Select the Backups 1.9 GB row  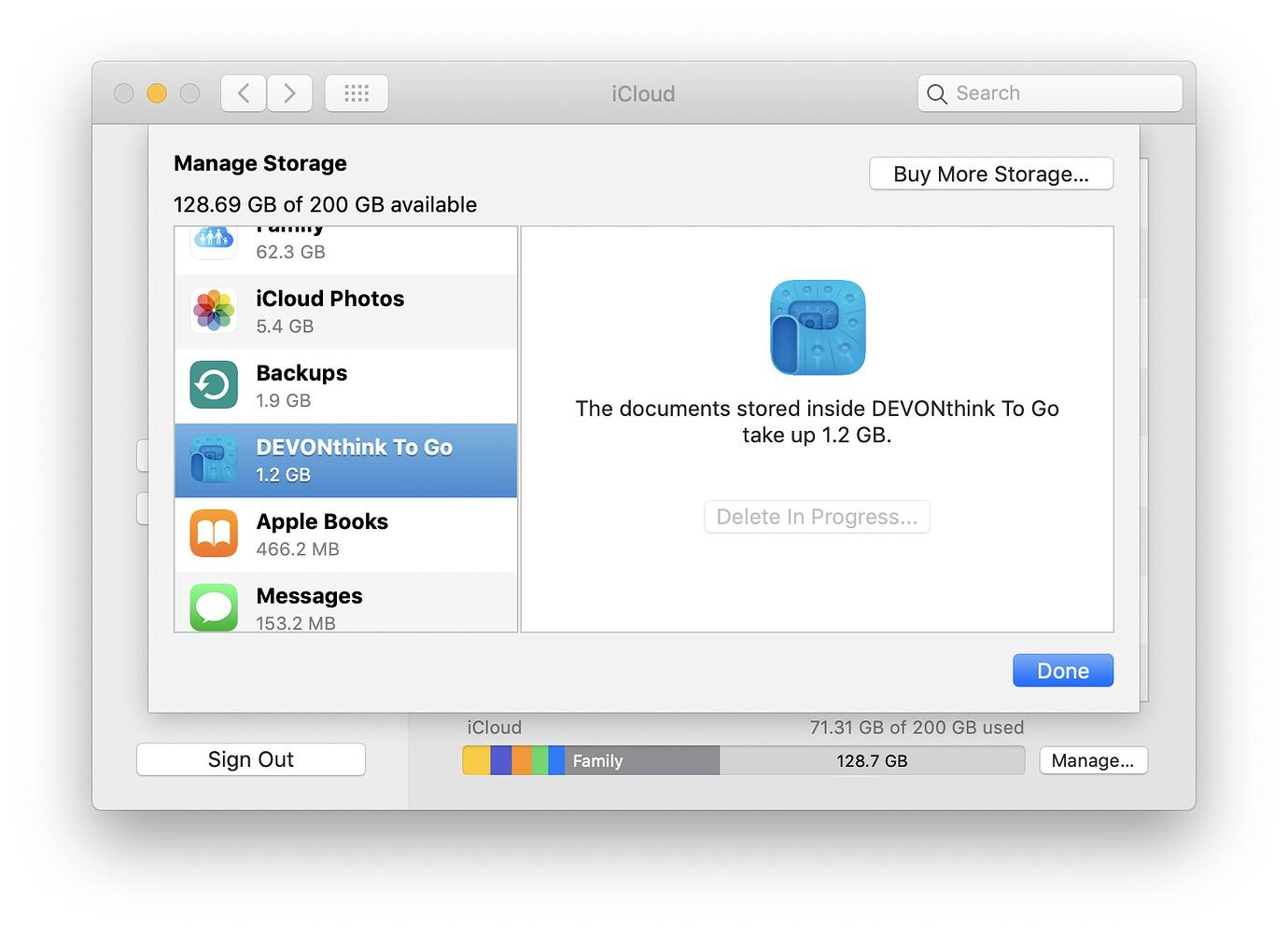tap(346, 386)
